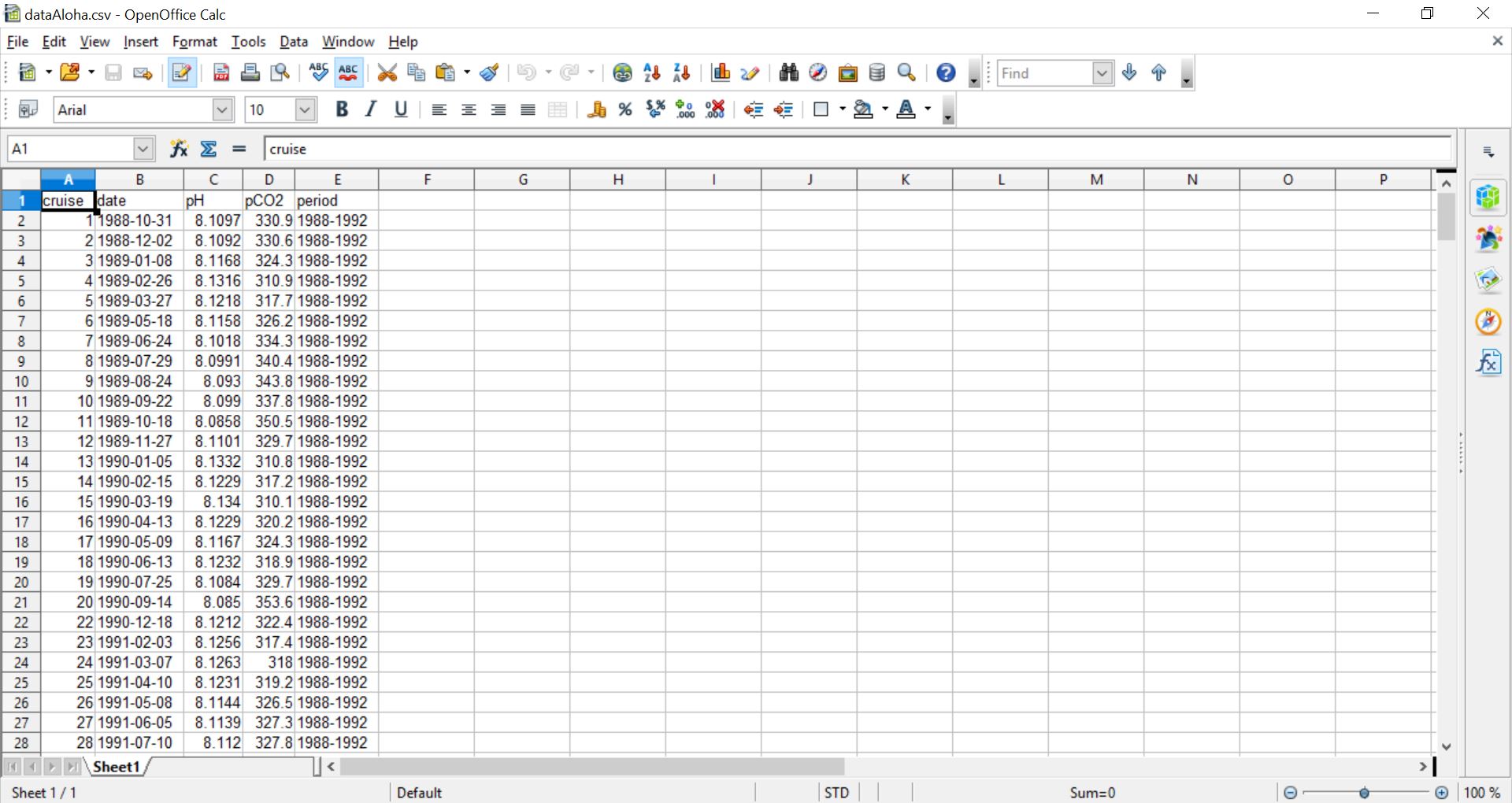Viewport: 1512px width, 803px height.
Task: Click the Font Color A swatch
Action: pyautogui.click(x=906, y=109)
